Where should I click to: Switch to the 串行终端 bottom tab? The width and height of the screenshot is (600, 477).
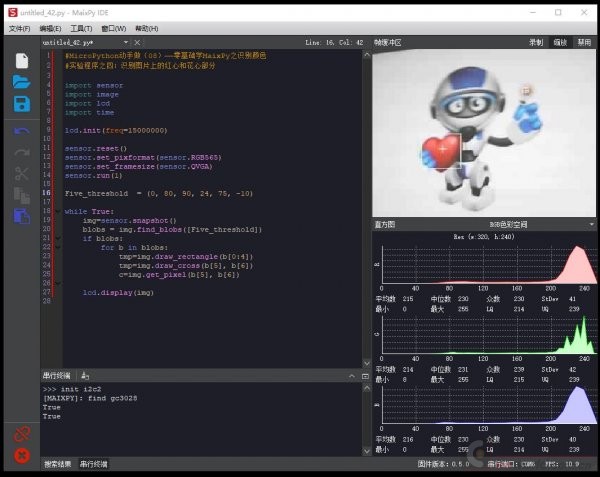[94, 464]
